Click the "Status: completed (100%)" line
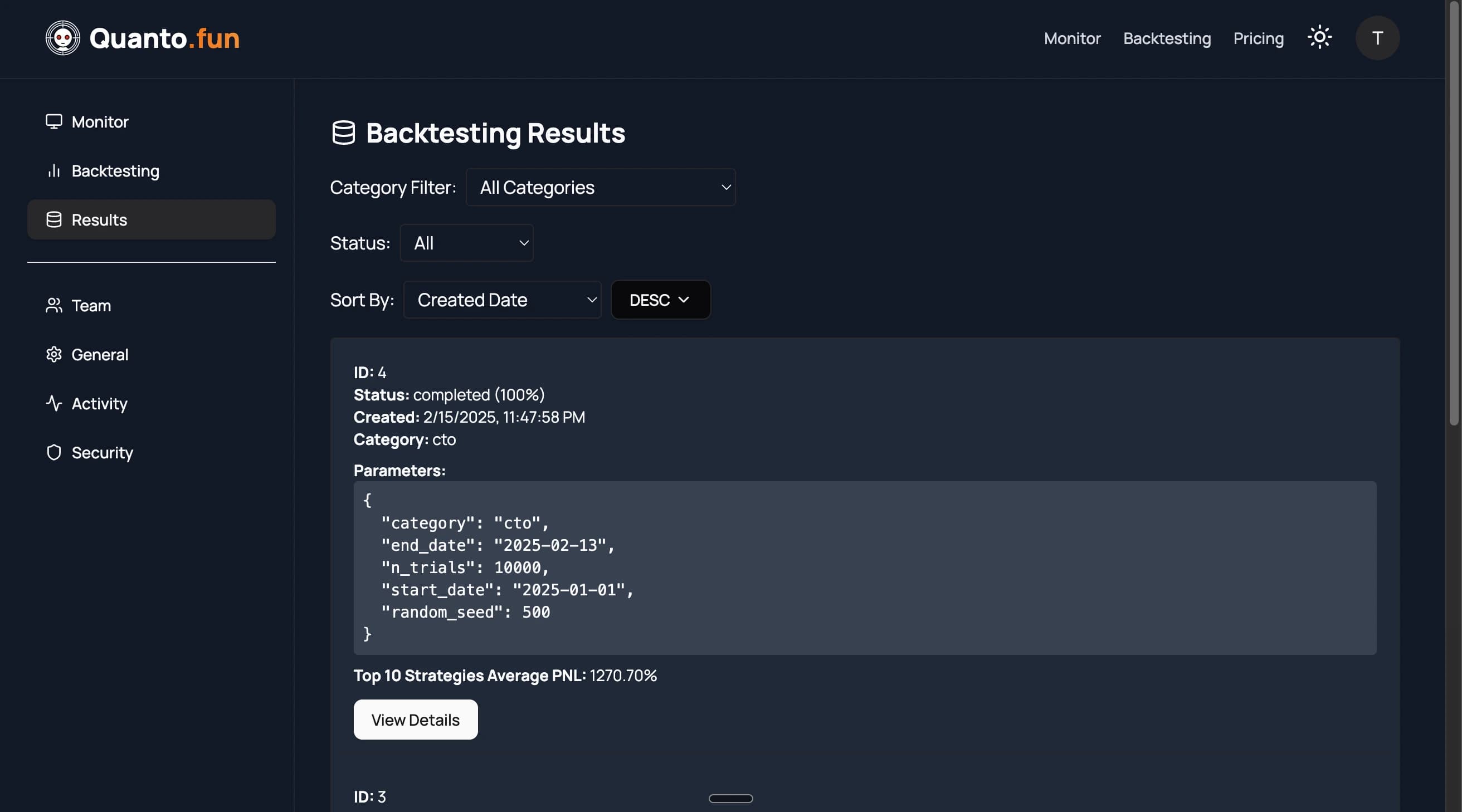Screen dimensions: 1462x812 click(x=449, y=394)
